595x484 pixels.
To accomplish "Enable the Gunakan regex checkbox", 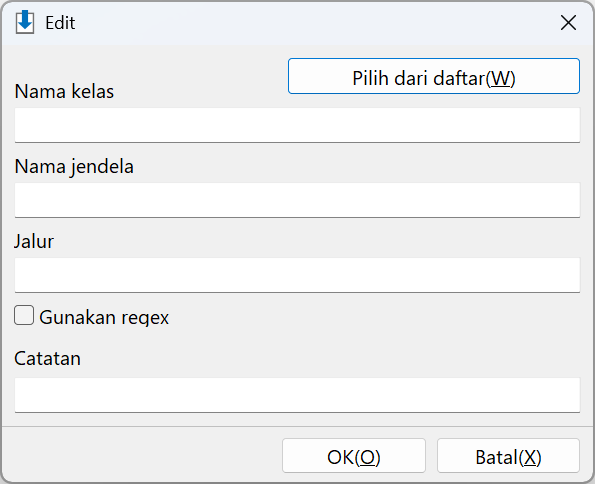I will click(24, 315).
